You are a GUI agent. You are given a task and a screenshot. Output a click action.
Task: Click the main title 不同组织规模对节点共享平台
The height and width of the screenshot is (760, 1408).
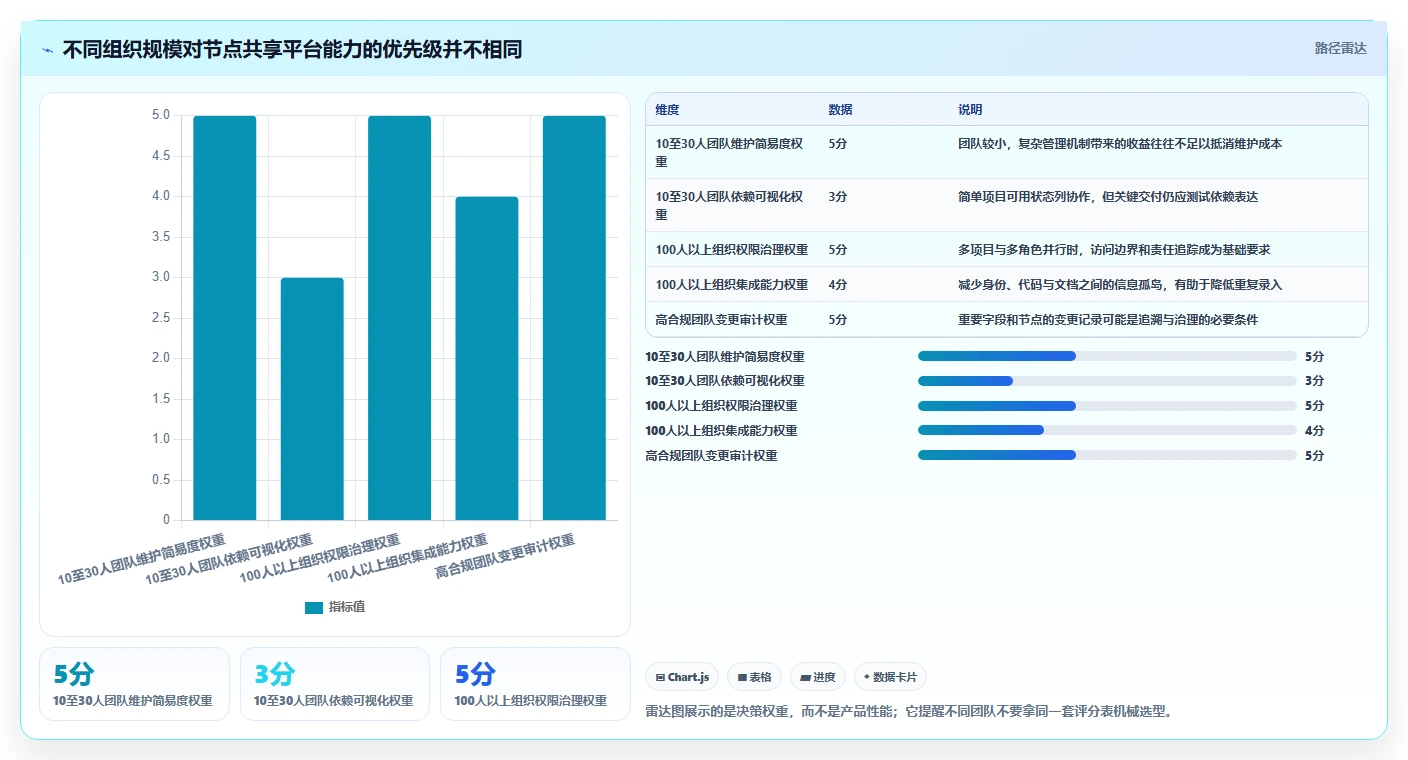tap(292, 50)
